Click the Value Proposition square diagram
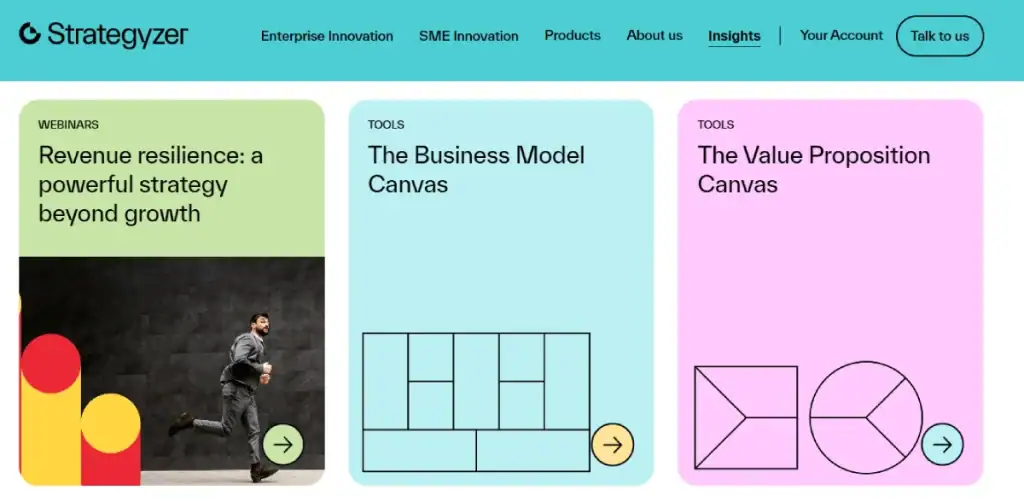Screen dimensions: 1024x502 (746, 417)
